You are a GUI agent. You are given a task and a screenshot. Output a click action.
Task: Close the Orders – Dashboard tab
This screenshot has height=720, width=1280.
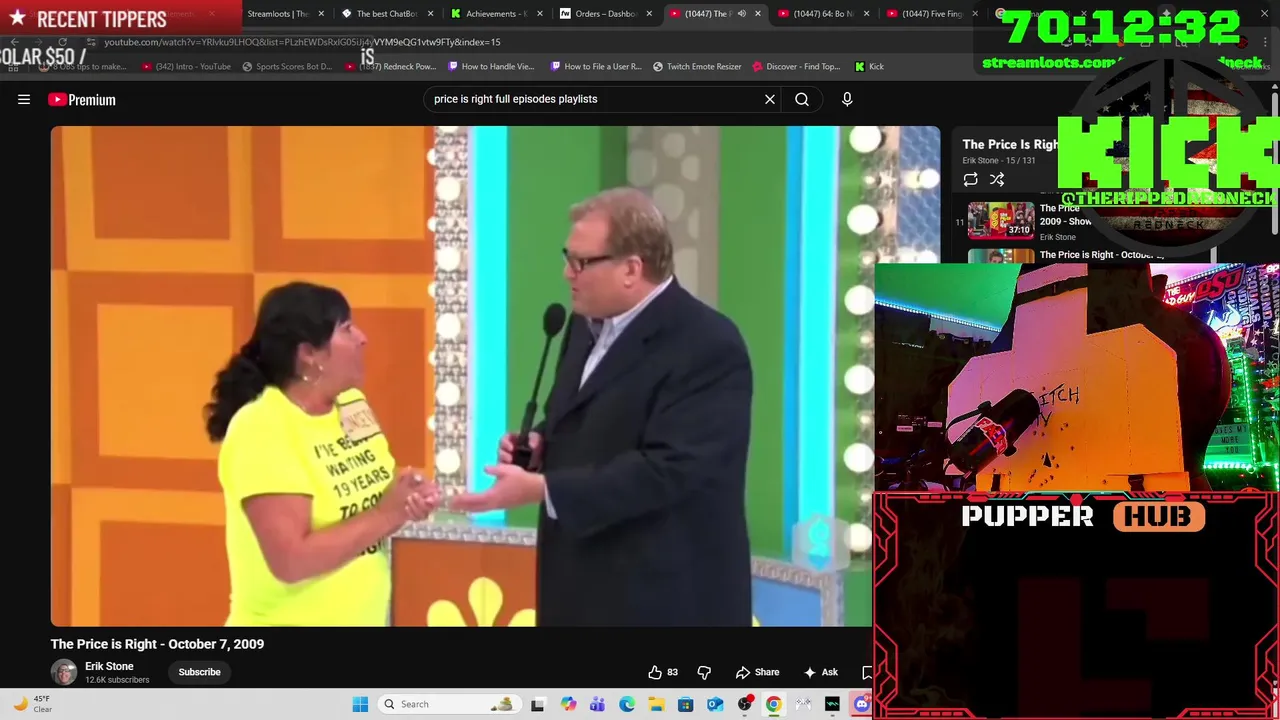point(649,14)
